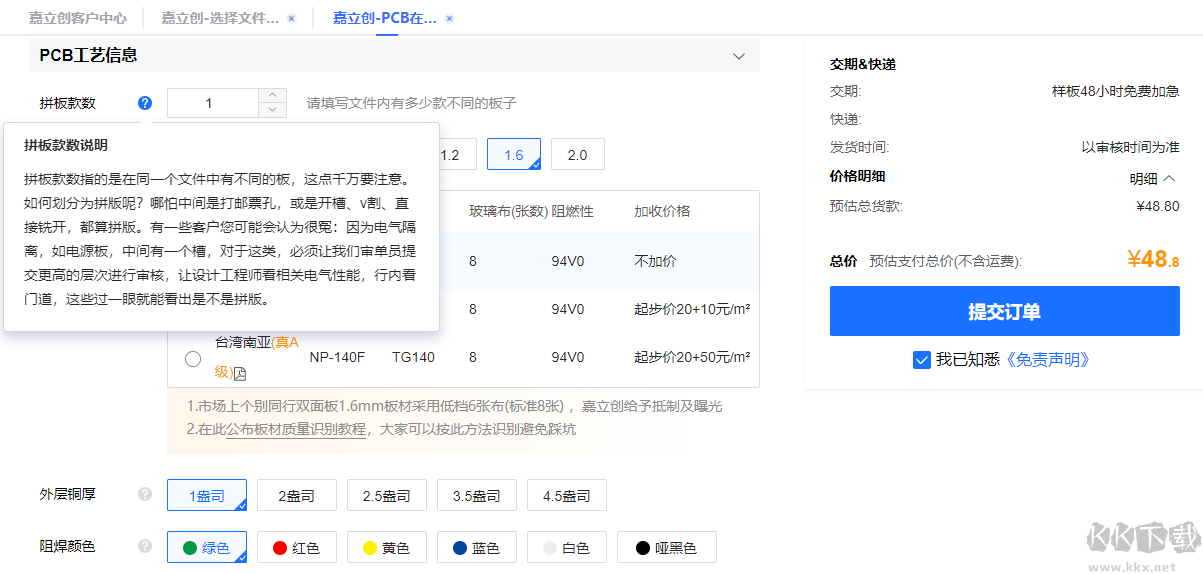Close the 嘉立创-选择文件 tab

[291, 18]
